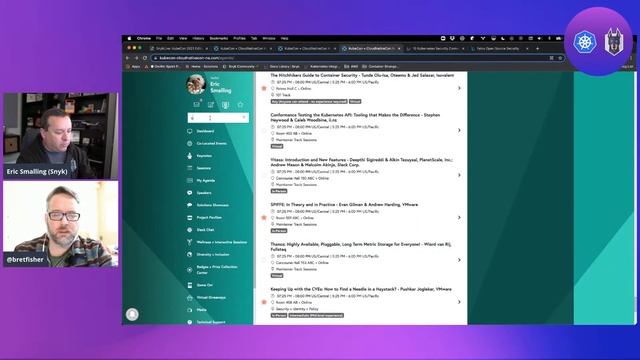Open Slack Chat icon in sidebar
Screen dimensions: 640x360
[x=190, y=230]
